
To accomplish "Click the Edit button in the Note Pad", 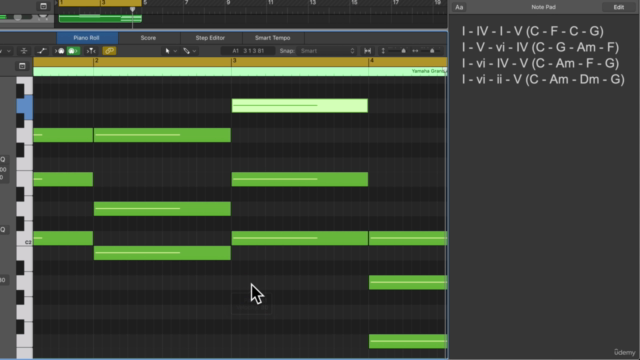I will [x=618, y=7].
